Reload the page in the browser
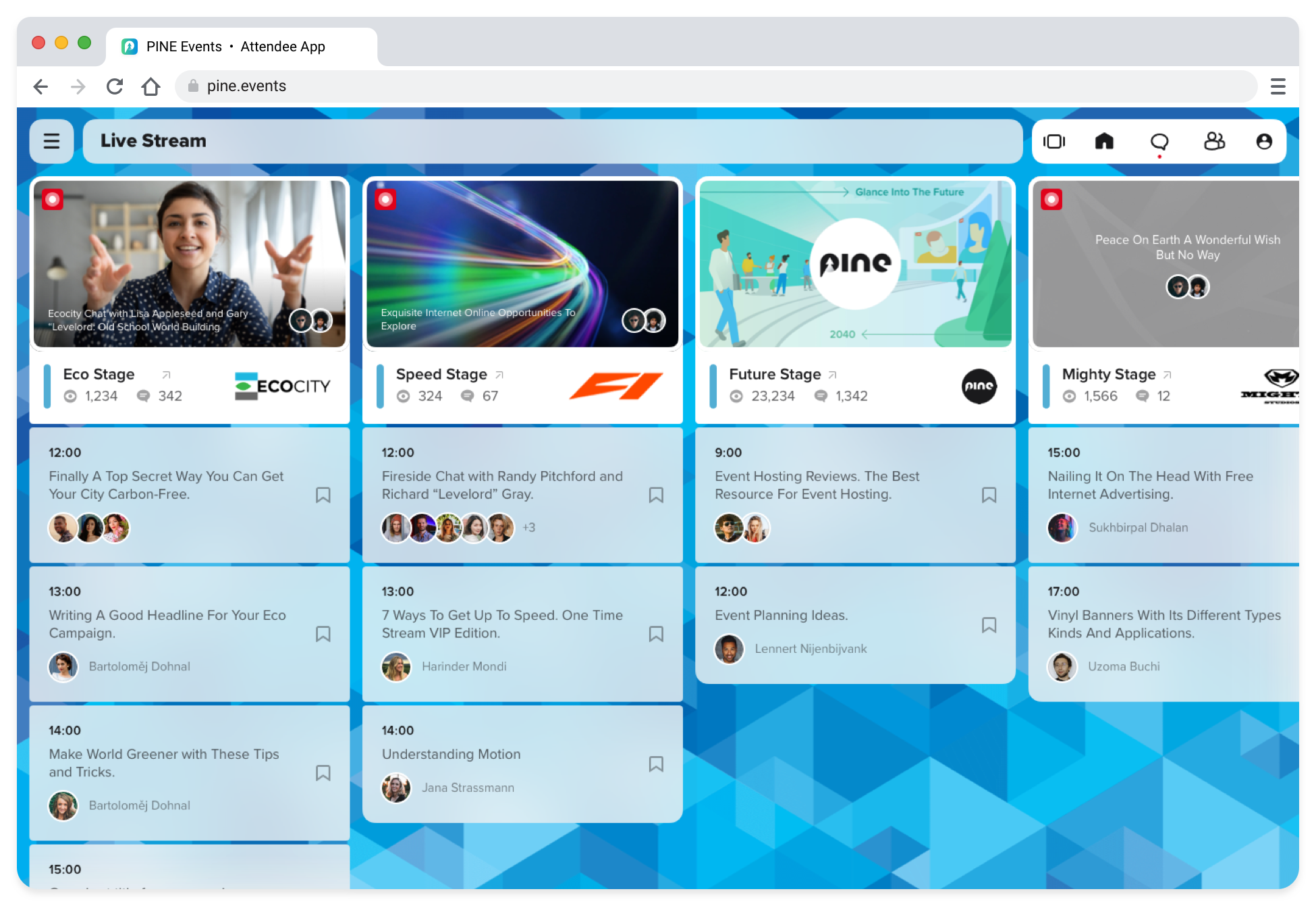This screenshot has height=906, width=1316. click(x=115, y=86)
